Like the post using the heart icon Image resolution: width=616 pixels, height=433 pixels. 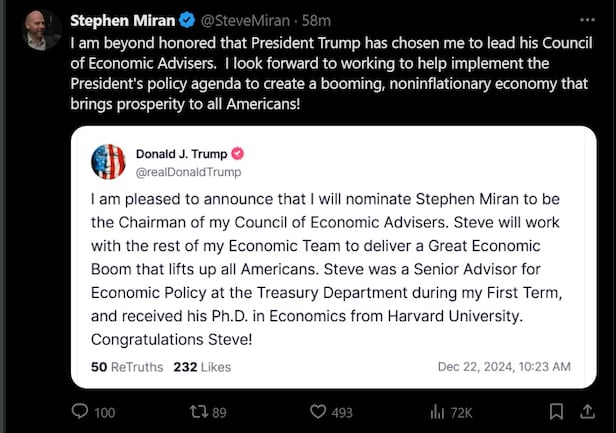319,411
